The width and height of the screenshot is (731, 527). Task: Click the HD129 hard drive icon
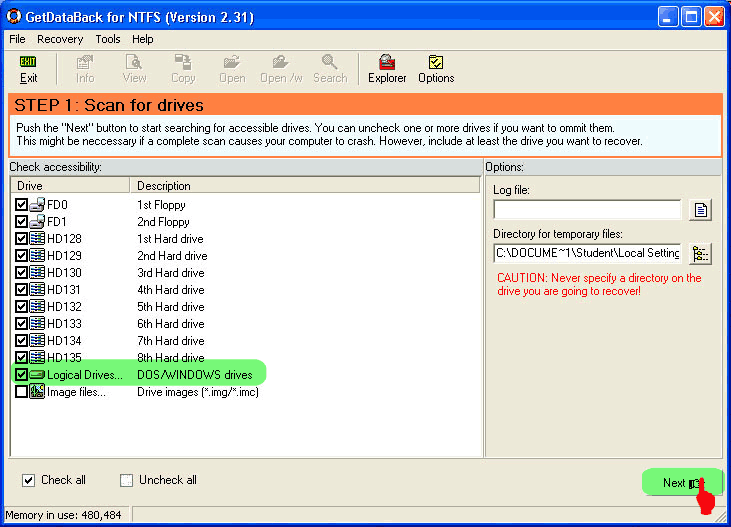[37, 256]
